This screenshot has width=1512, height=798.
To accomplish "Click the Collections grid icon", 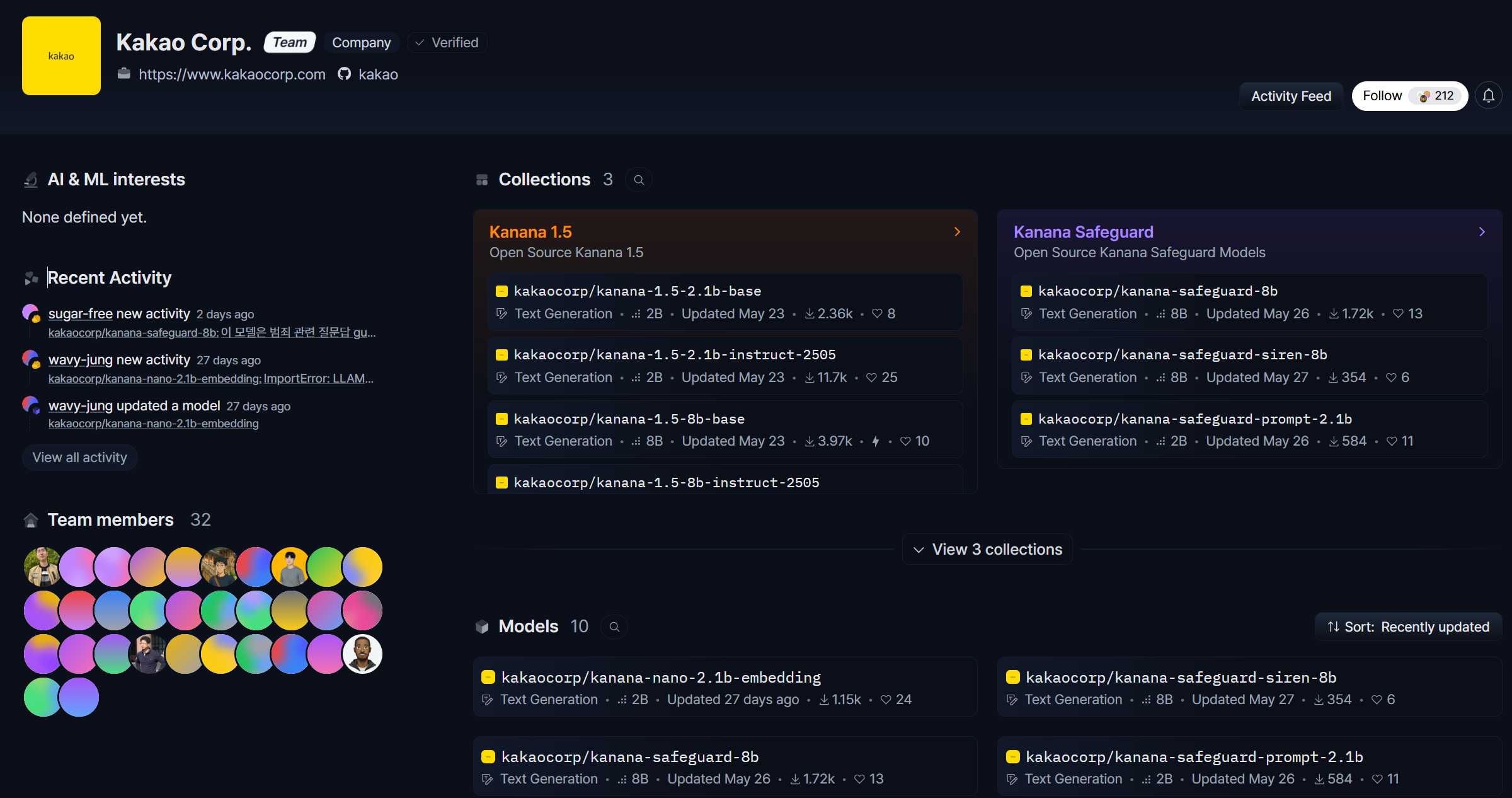I will click(x=482, y=180).
